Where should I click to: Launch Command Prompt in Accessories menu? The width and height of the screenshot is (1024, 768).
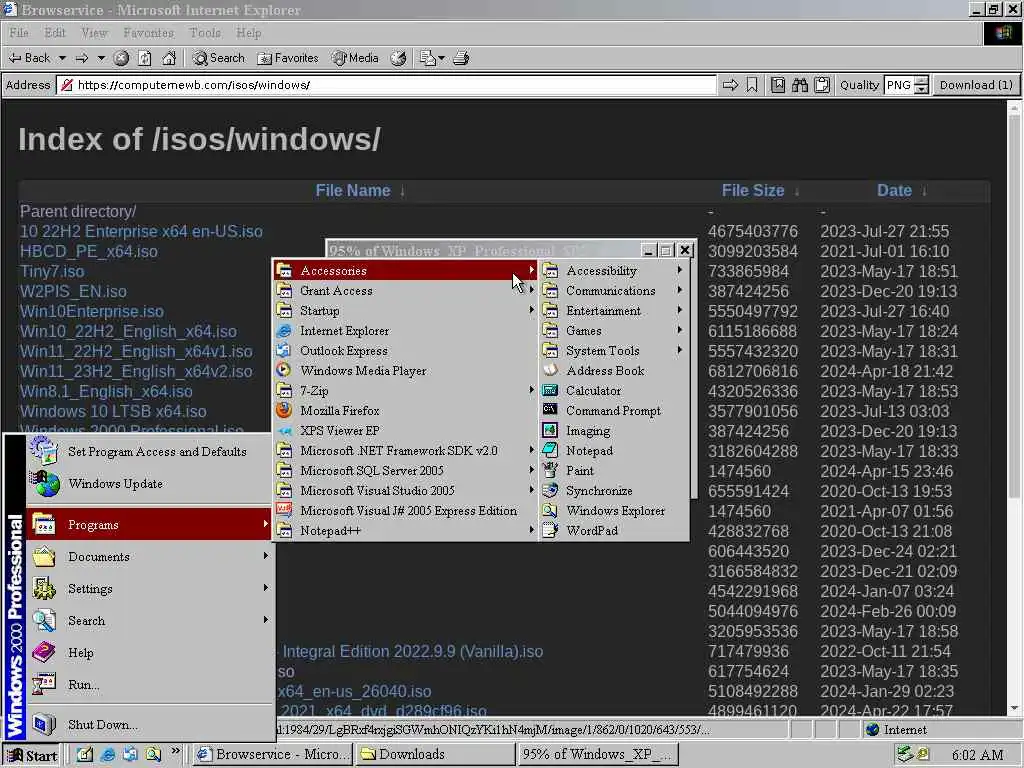pos(613,411)
